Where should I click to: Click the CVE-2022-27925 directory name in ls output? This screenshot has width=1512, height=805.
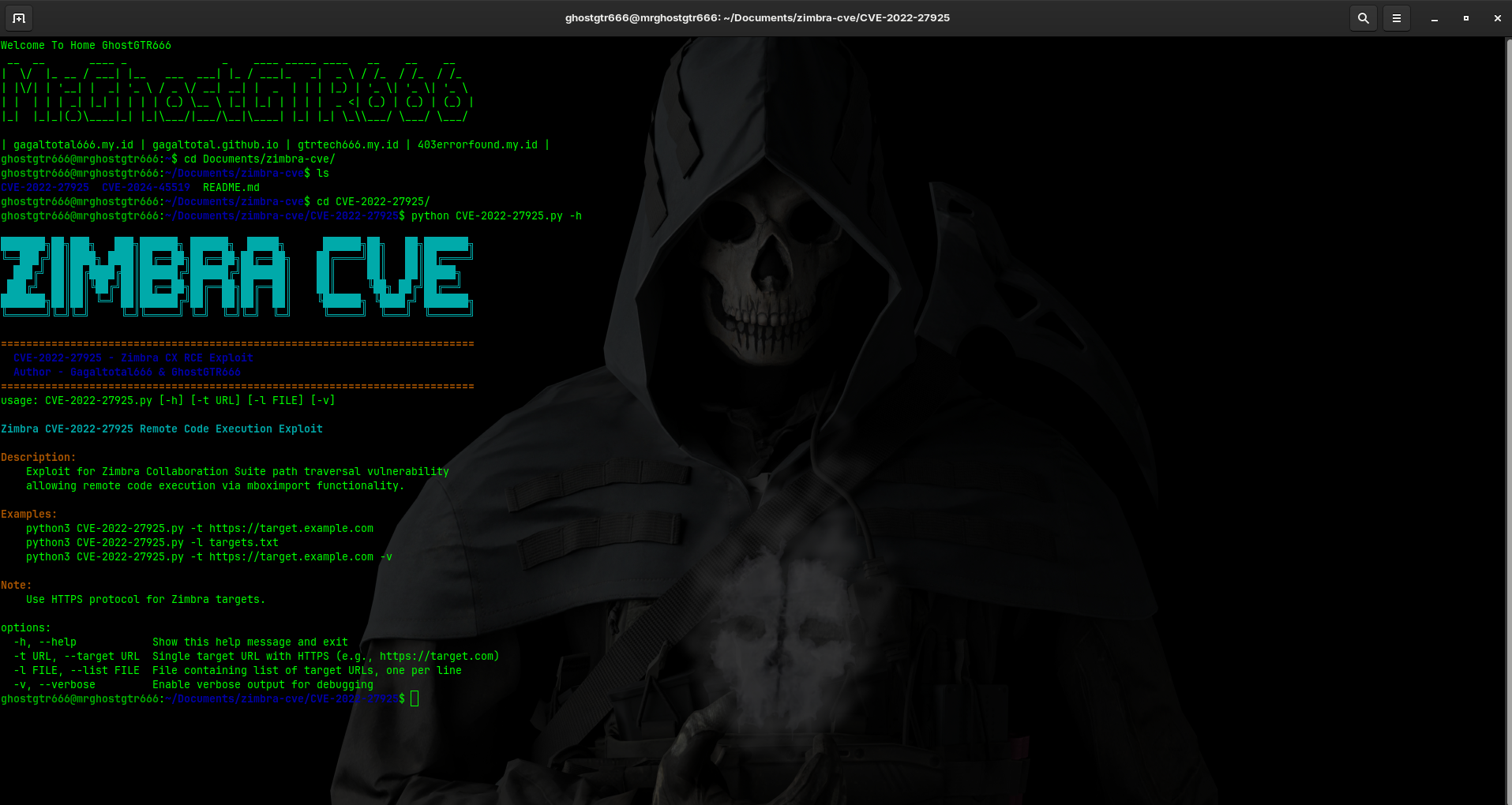(45, 187)
